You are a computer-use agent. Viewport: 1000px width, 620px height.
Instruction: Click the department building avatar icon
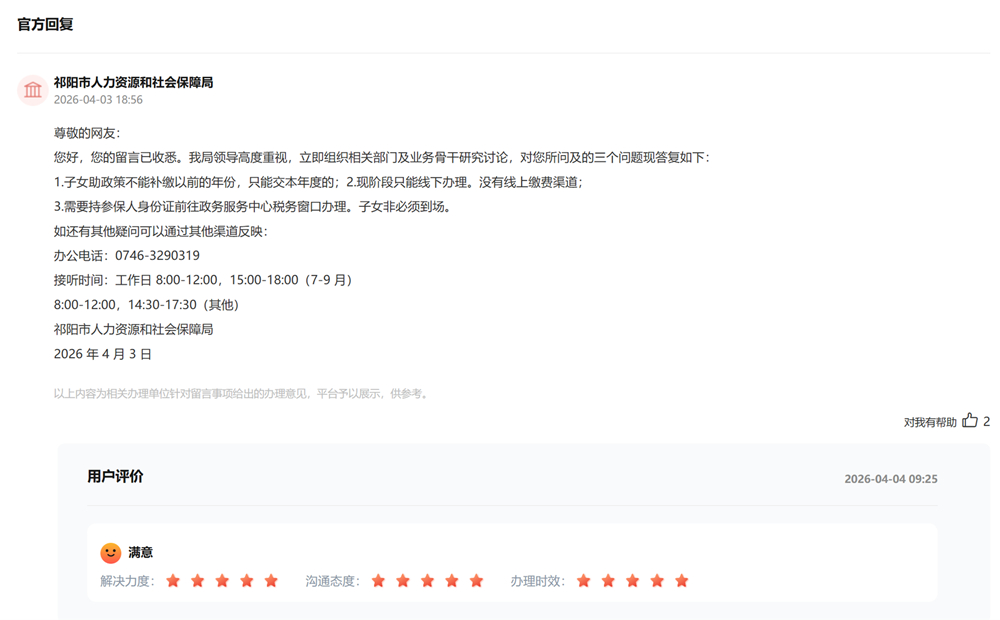point(33,90)
